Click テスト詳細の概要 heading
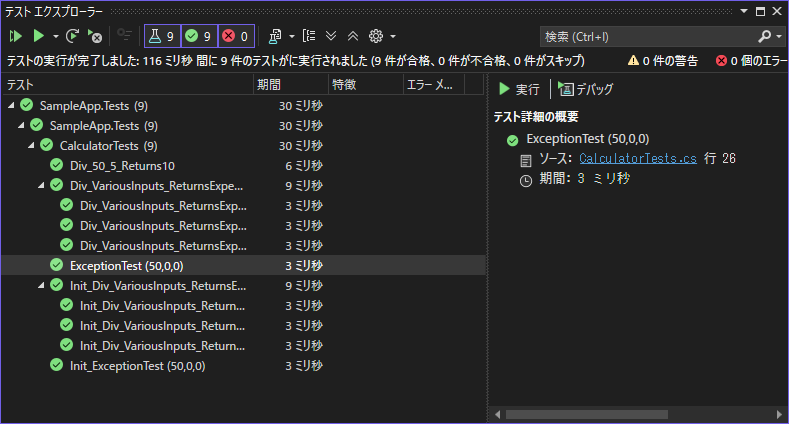 coord(536,117)
